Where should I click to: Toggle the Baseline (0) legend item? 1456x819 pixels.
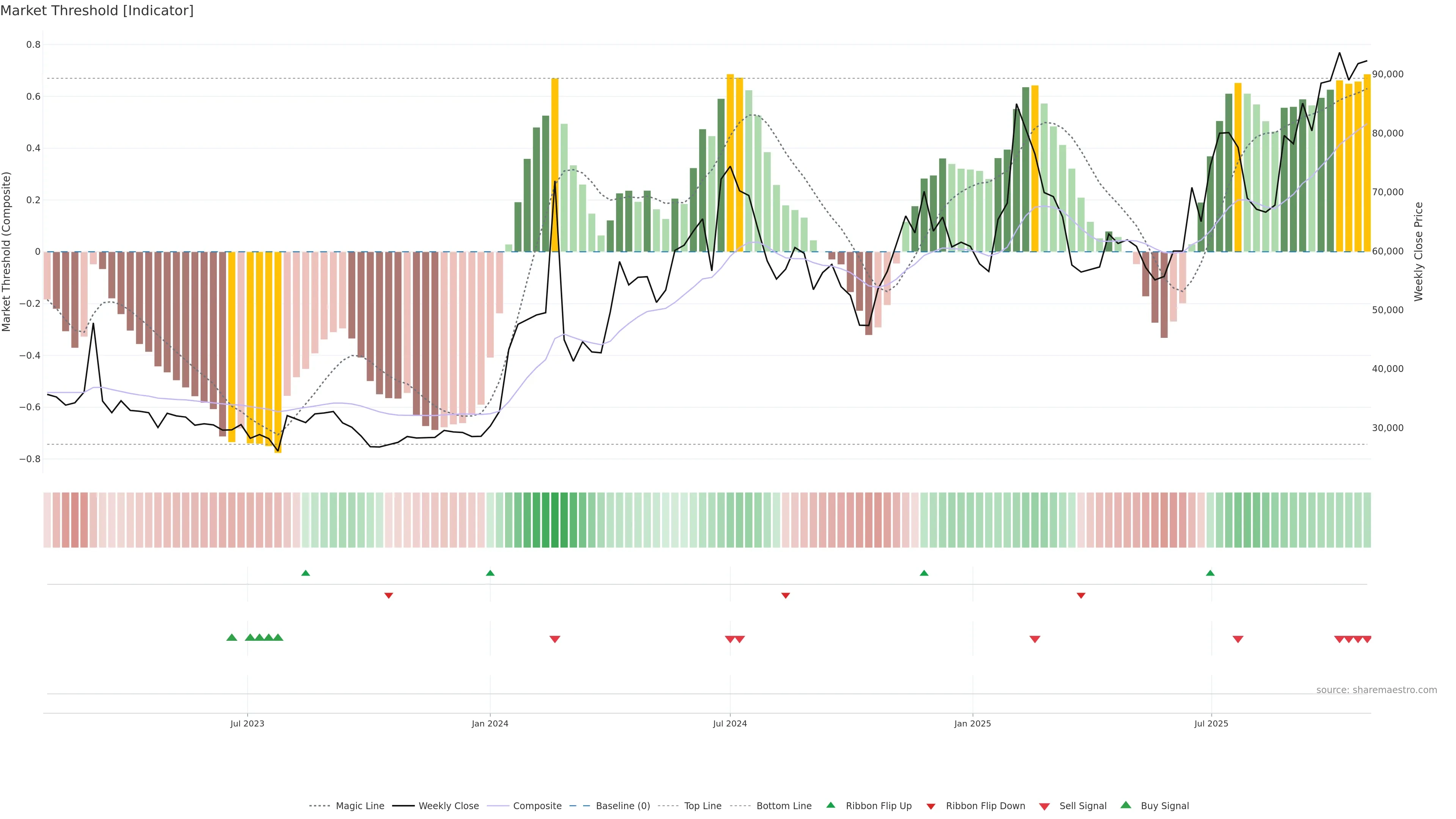click(x=622, y=806)
